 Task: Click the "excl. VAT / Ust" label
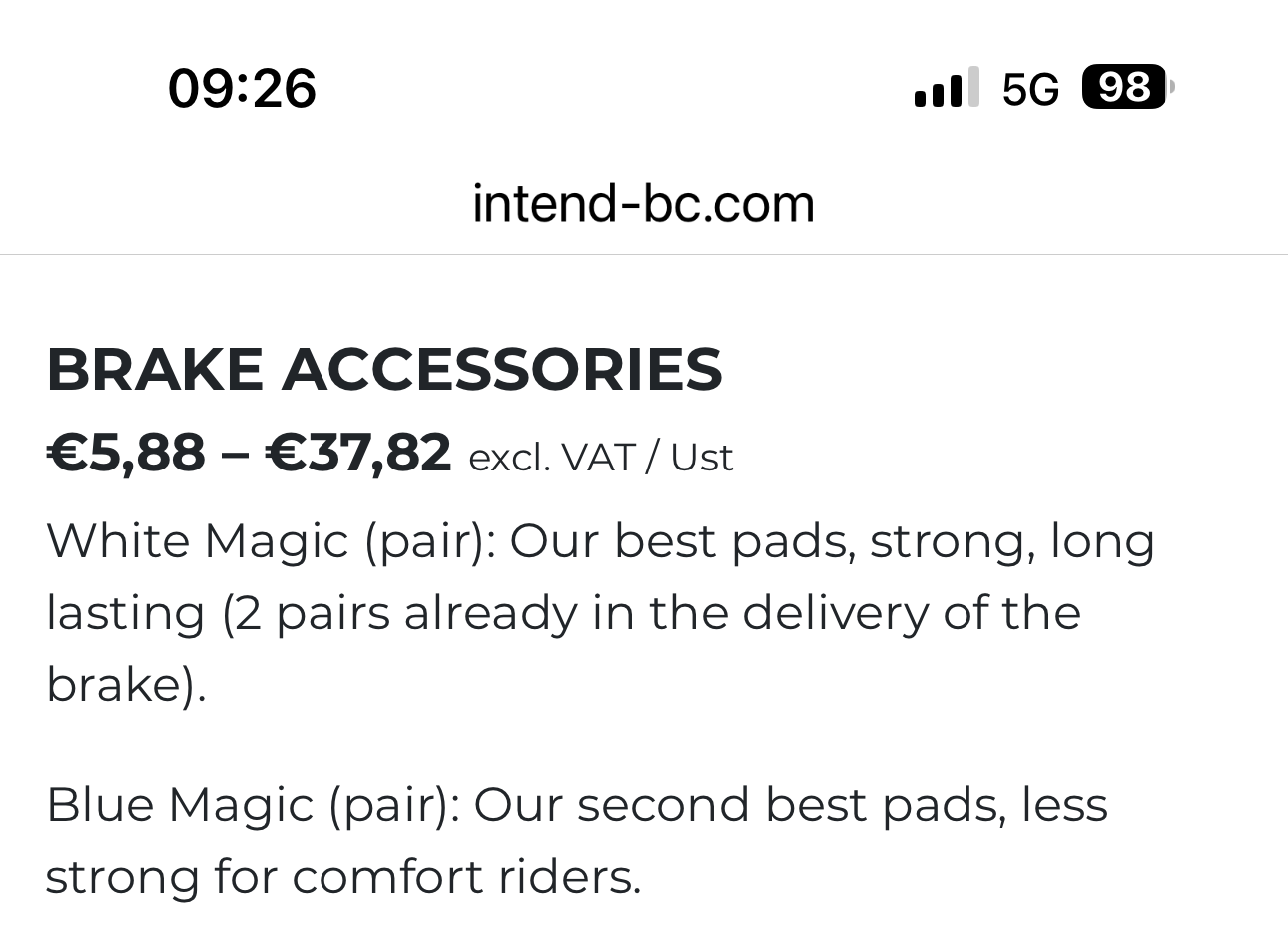pyautogui.click(x=601, y=458)
